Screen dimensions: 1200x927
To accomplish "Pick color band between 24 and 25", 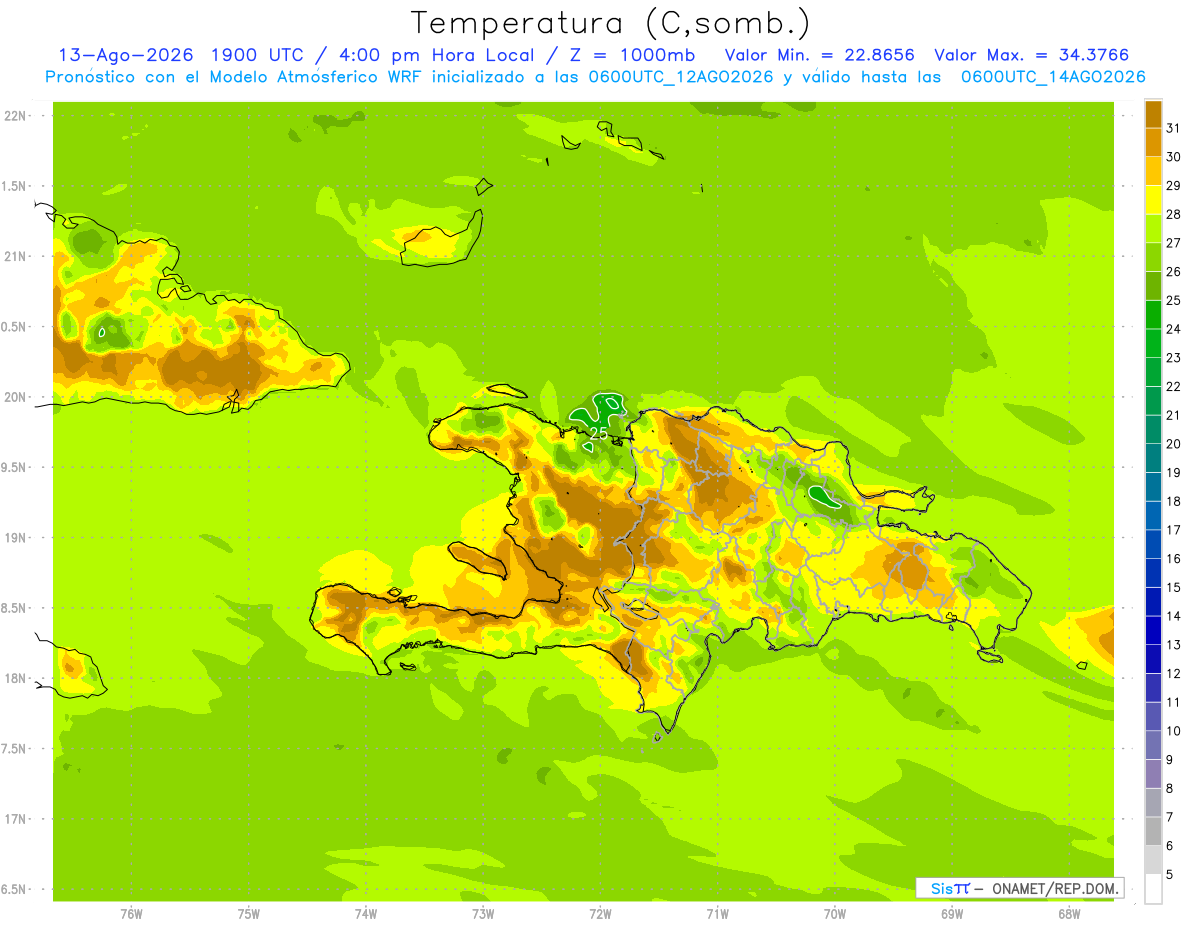I will (x=1153, y=315).
